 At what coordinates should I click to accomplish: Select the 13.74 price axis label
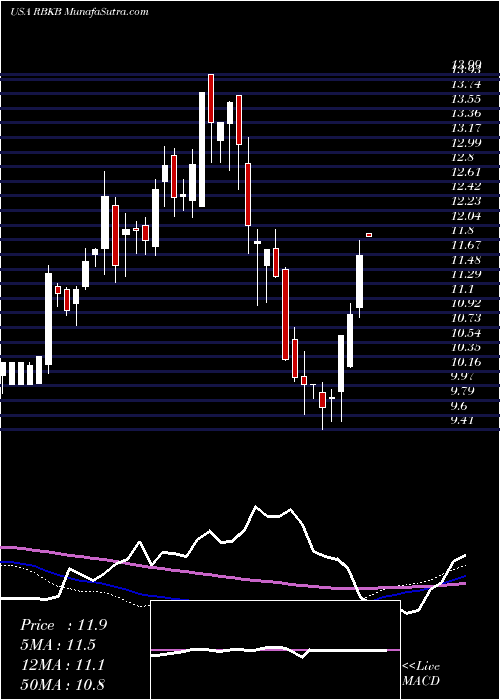467,84
